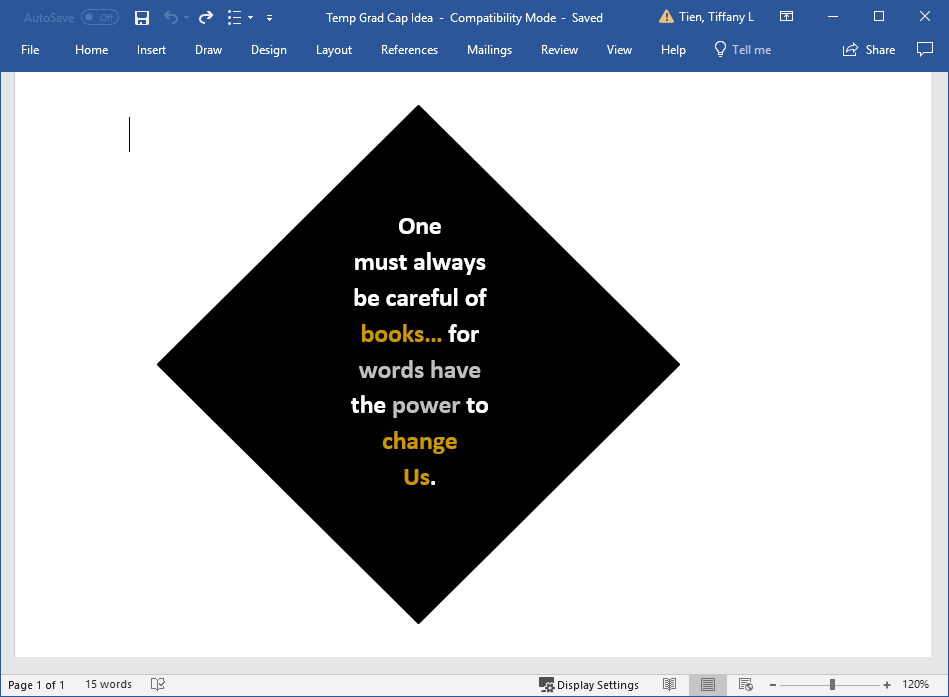Redo the last action
Image resolution: width=949 pixels, height=697 pixels.
click(206, 18)
